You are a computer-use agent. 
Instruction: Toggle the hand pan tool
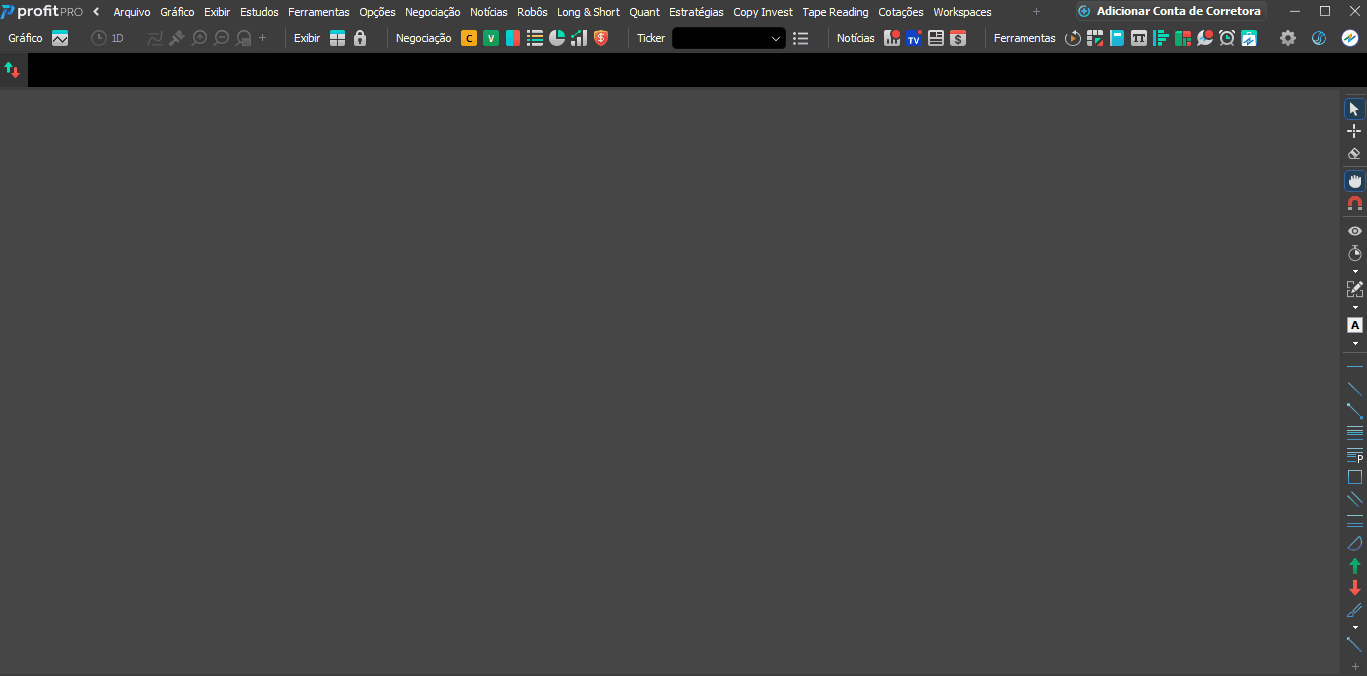[1354, 181]
